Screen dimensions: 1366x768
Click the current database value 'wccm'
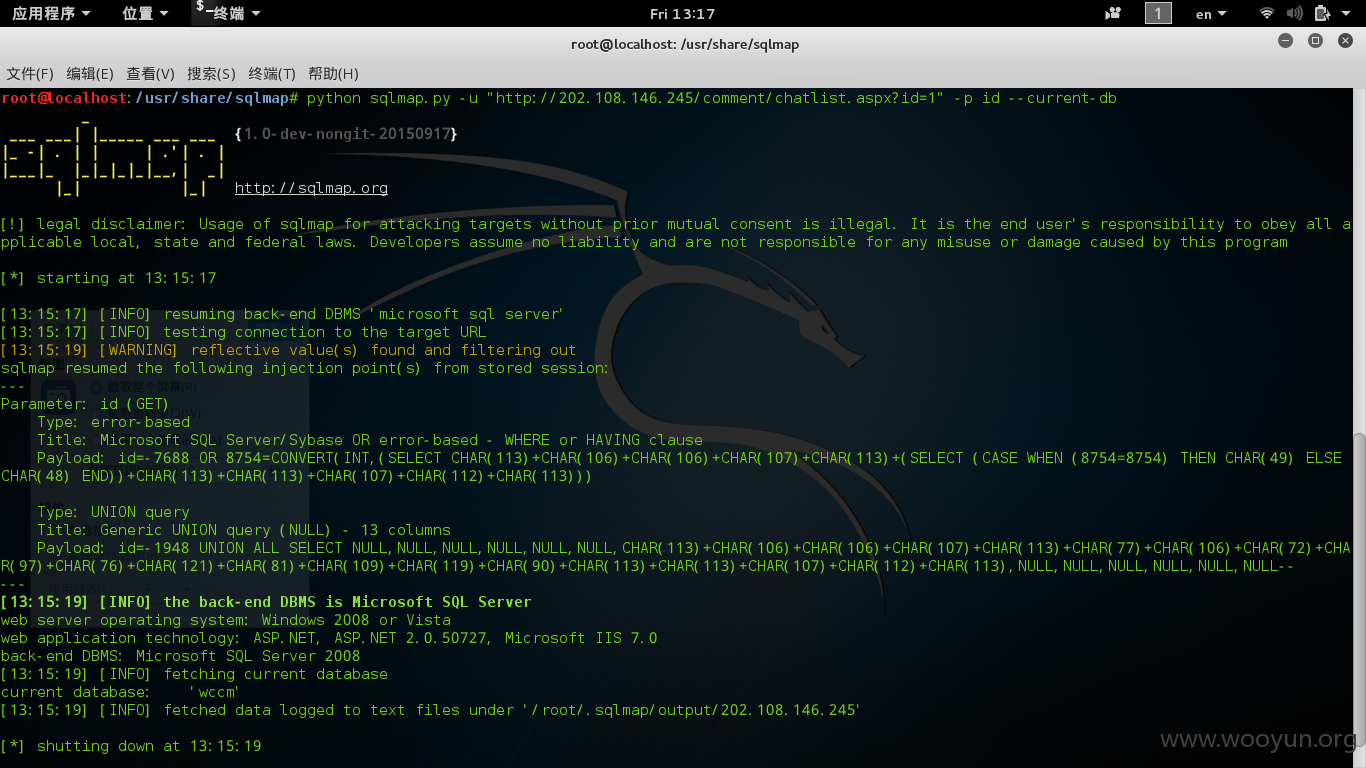(213, 692)
